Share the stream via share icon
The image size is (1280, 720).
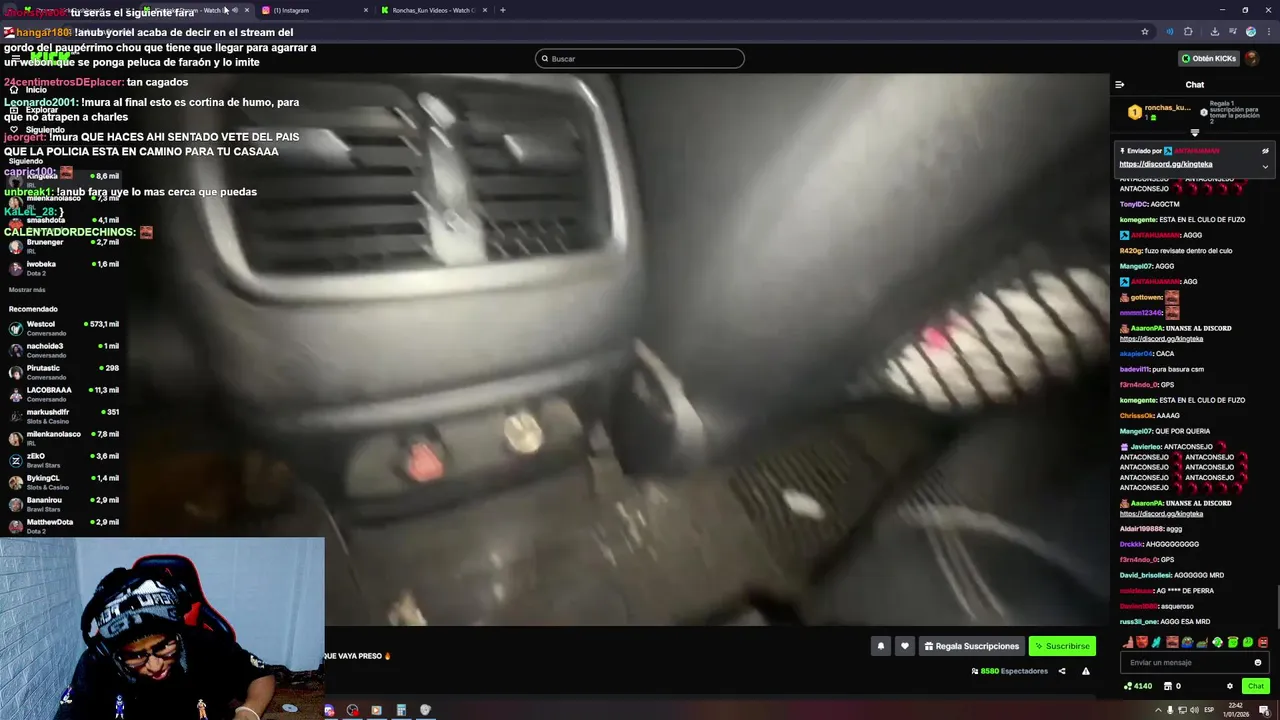click(x=1062, y=671)
